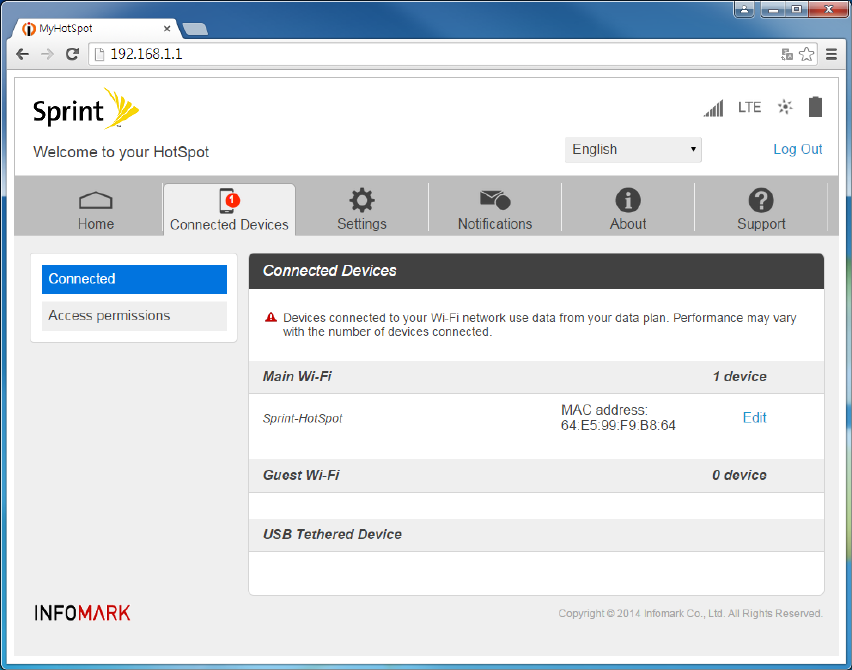Viewport: 852px width, 670px height.
Task: Click the translate page icon in the address bar
Action: coord(787,54)
